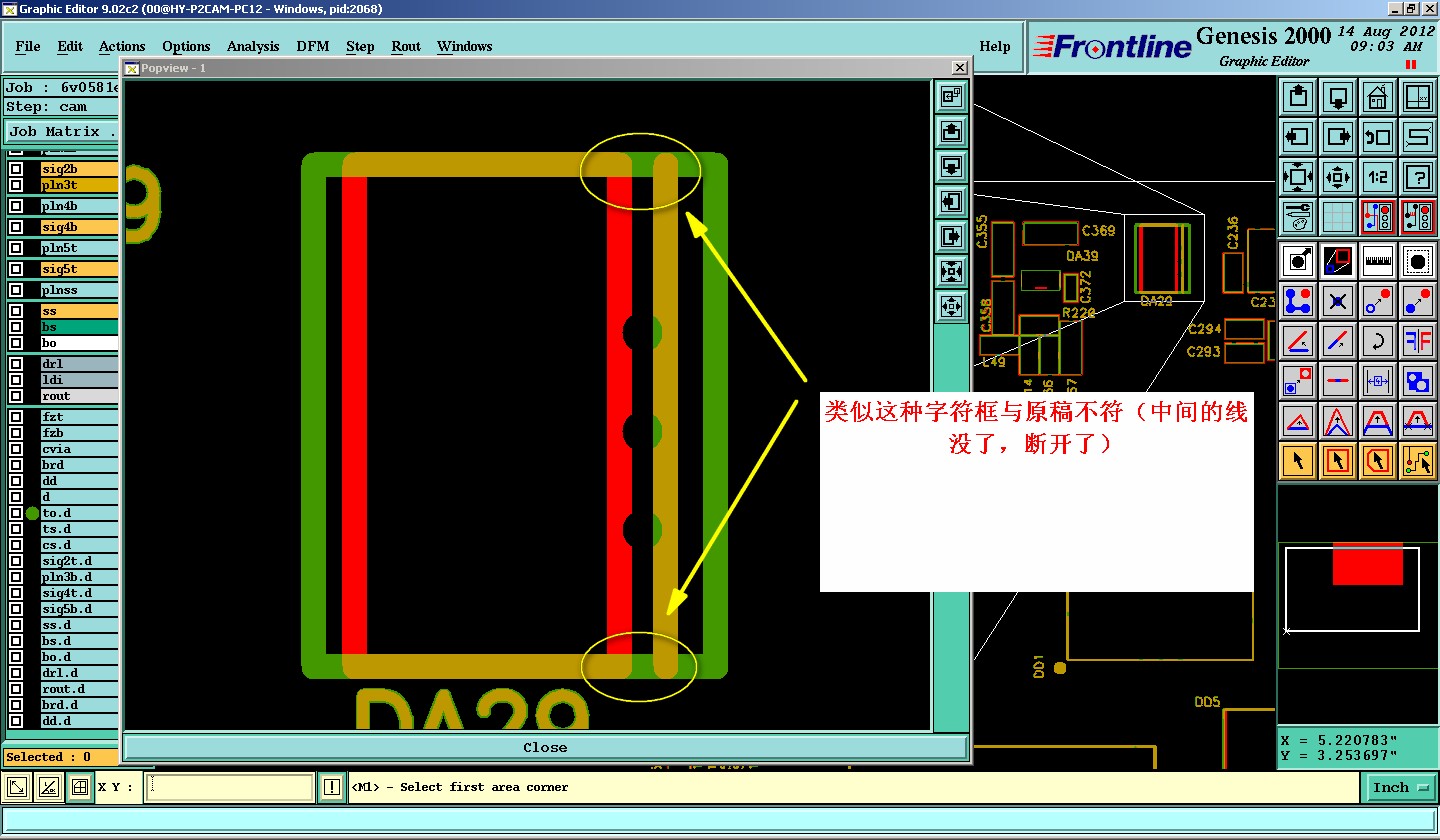
Task: Click the overlapping blue shapes icon
Action: click(1418, 381)
